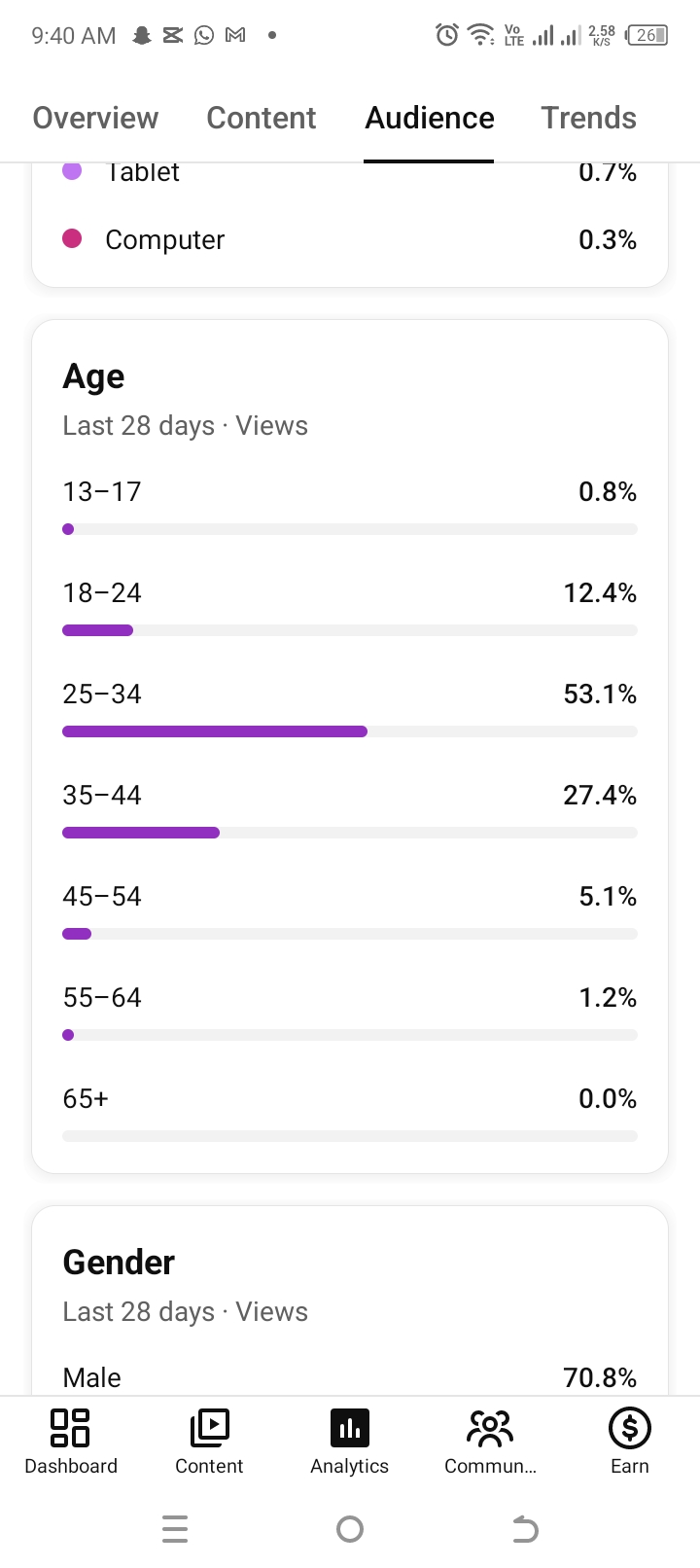Tap the pink Computer color dot
This screenshot has height=1568, width=700.
(x=72, y=239)
